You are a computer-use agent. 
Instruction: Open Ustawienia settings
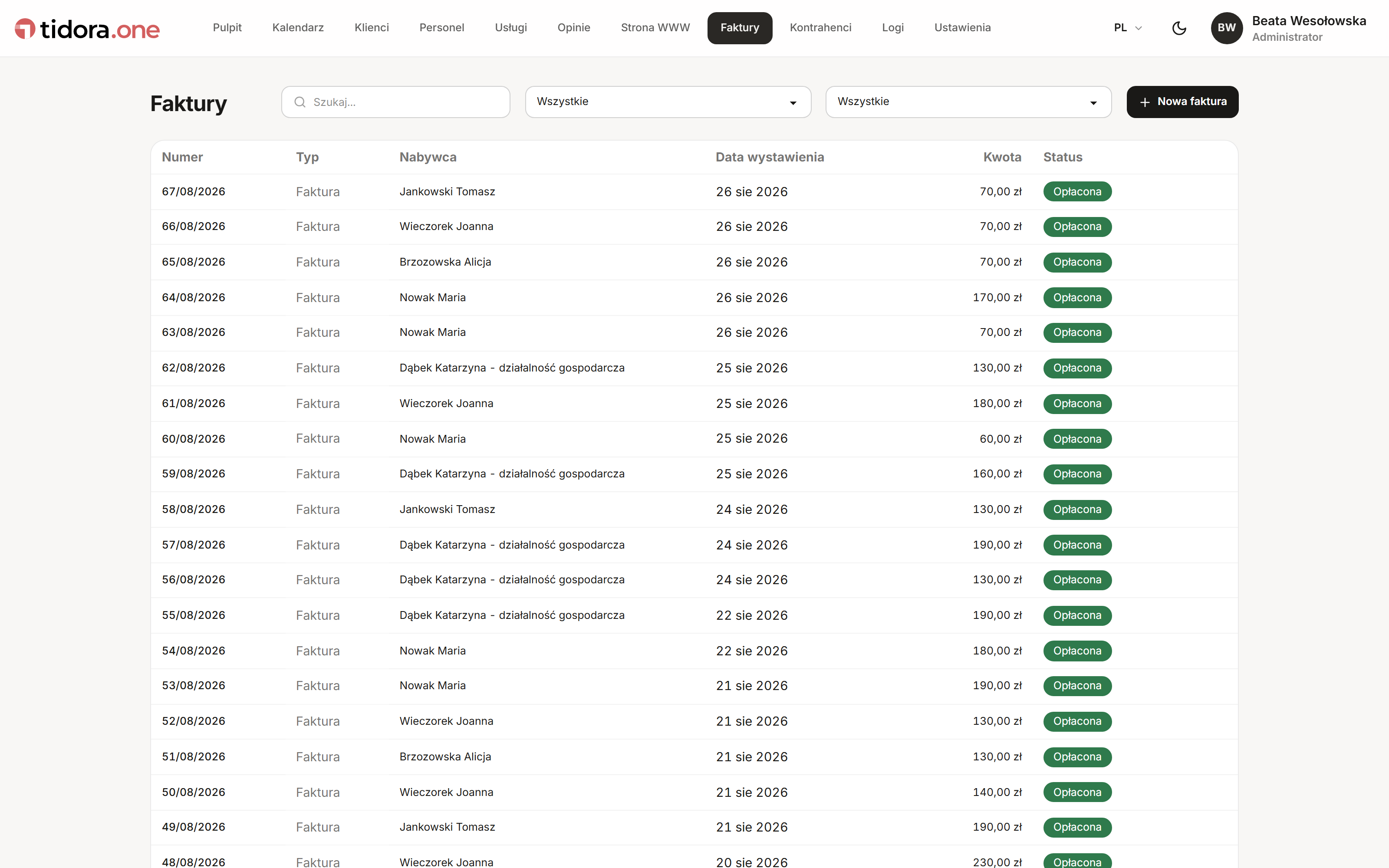pyautogui.click(x=963, y=28)
